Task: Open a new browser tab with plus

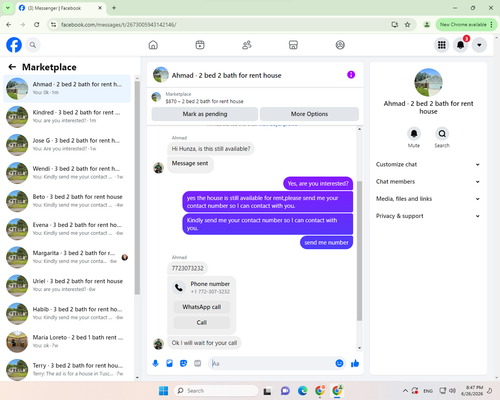Action: pyautogui.click(x=114, y=8)
